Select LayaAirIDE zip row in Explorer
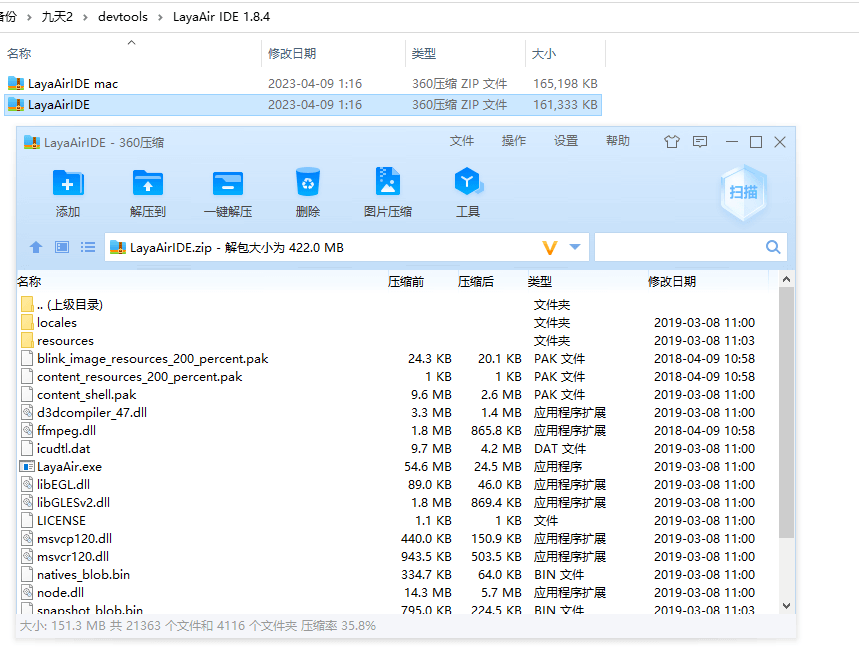 (302, 105)
